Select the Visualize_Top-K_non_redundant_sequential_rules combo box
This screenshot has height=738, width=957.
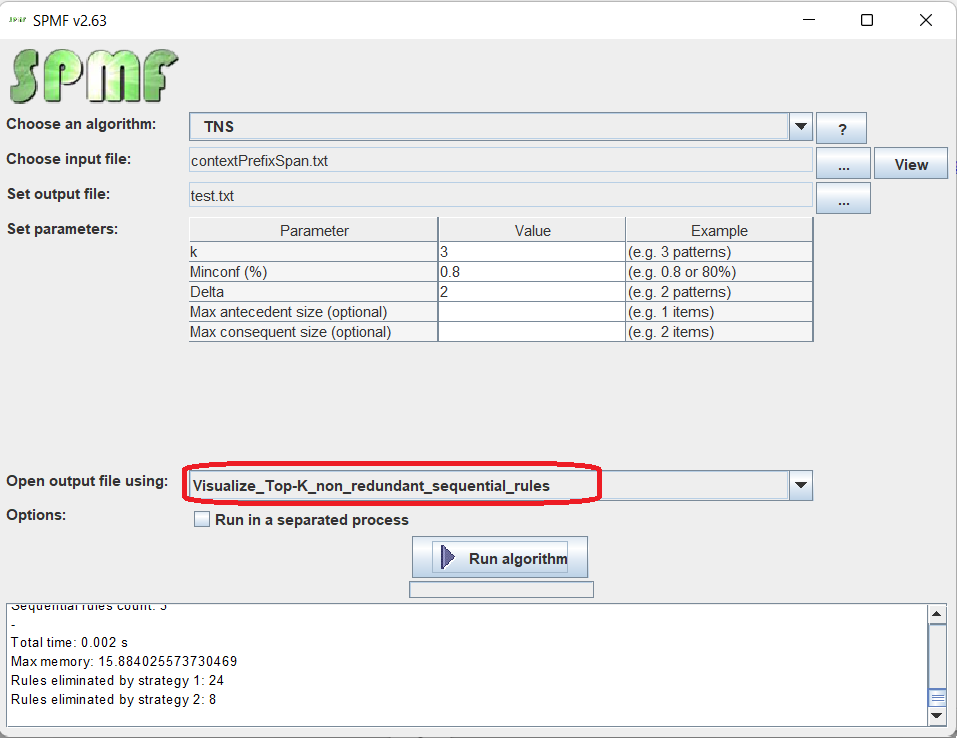[x=390, y=486]
